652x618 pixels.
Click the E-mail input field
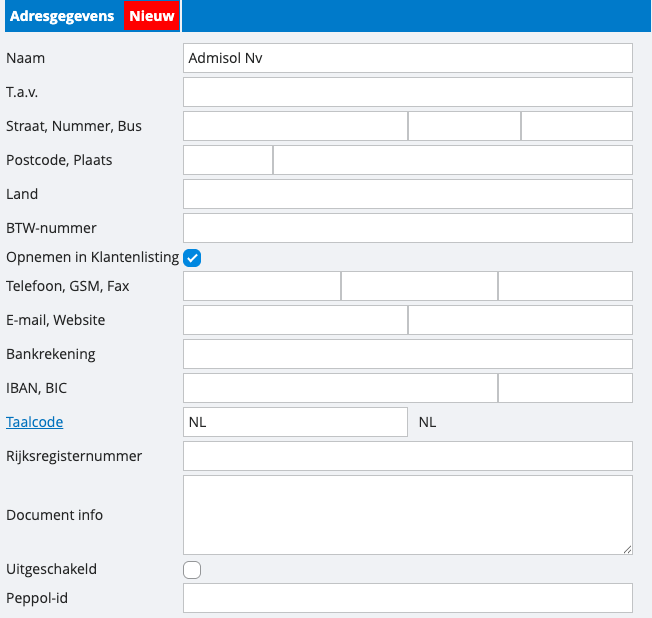point(295,320)
